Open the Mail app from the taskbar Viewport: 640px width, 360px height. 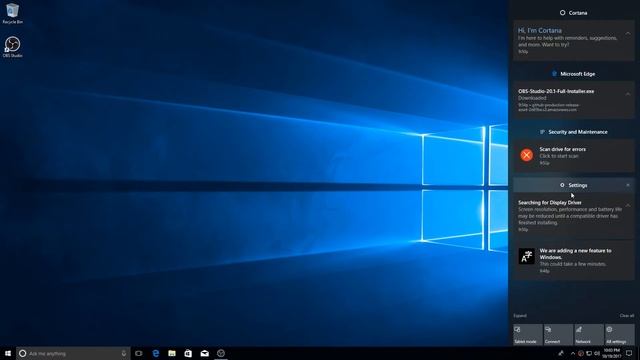coord(204,353)
